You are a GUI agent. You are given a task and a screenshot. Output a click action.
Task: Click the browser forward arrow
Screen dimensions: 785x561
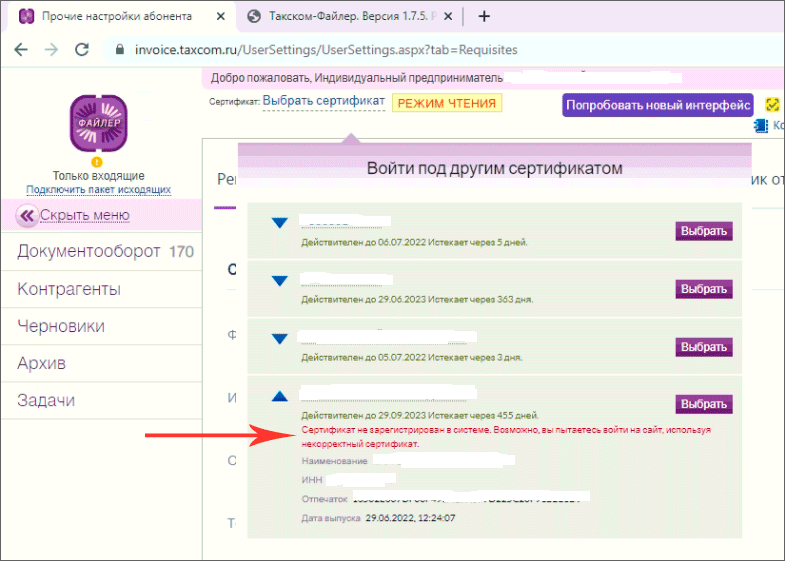click(52, 50)
